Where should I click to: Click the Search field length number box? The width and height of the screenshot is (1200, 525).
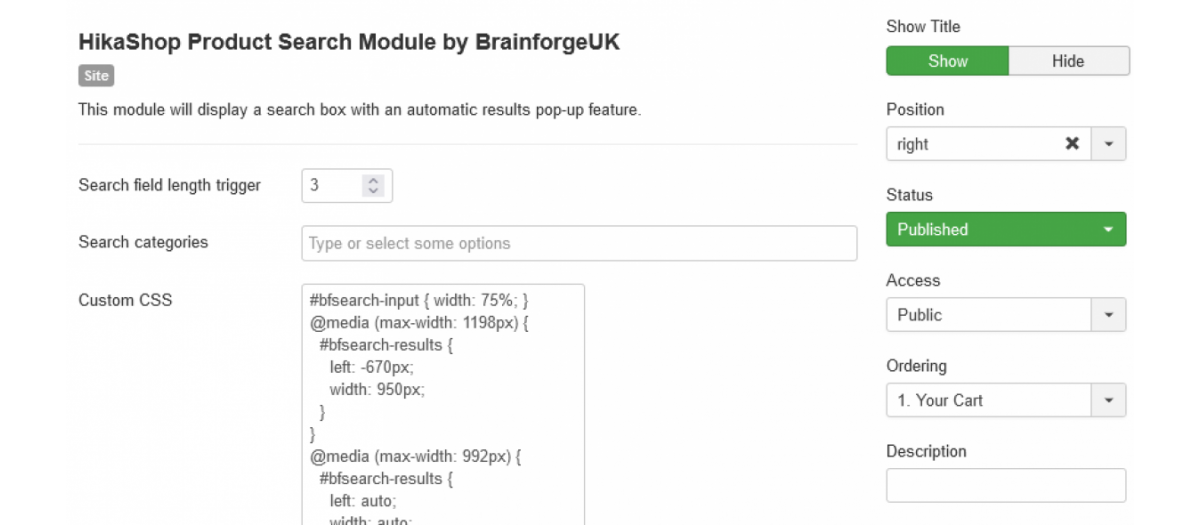[x=346, y=185]
